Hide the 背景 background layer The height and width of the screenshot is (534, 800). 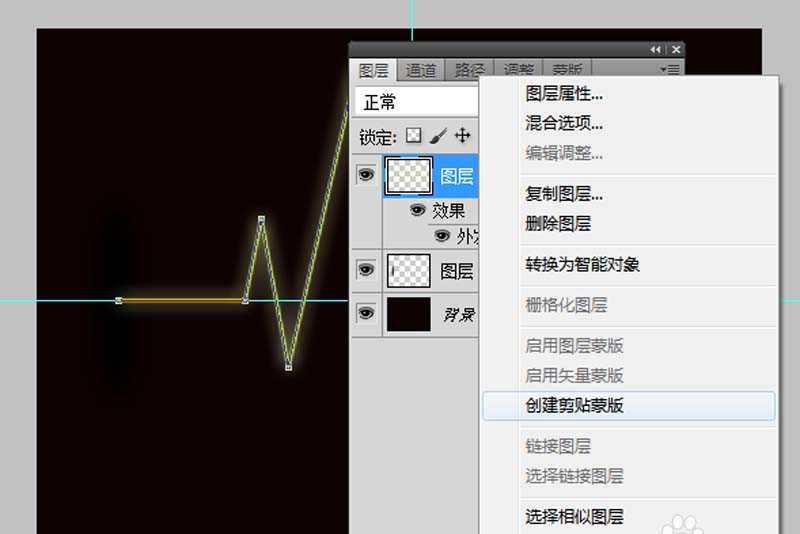365,313
